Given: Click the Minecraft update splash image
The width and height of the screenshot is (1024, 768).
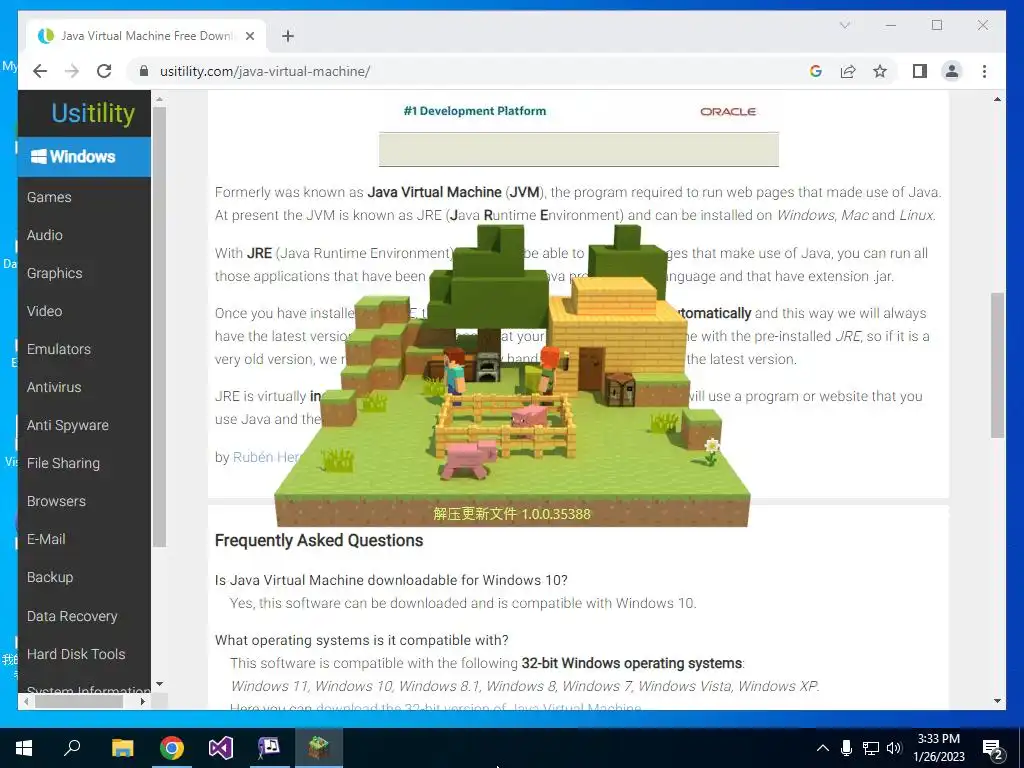Looking at the screenshot, I should [512, 376].
